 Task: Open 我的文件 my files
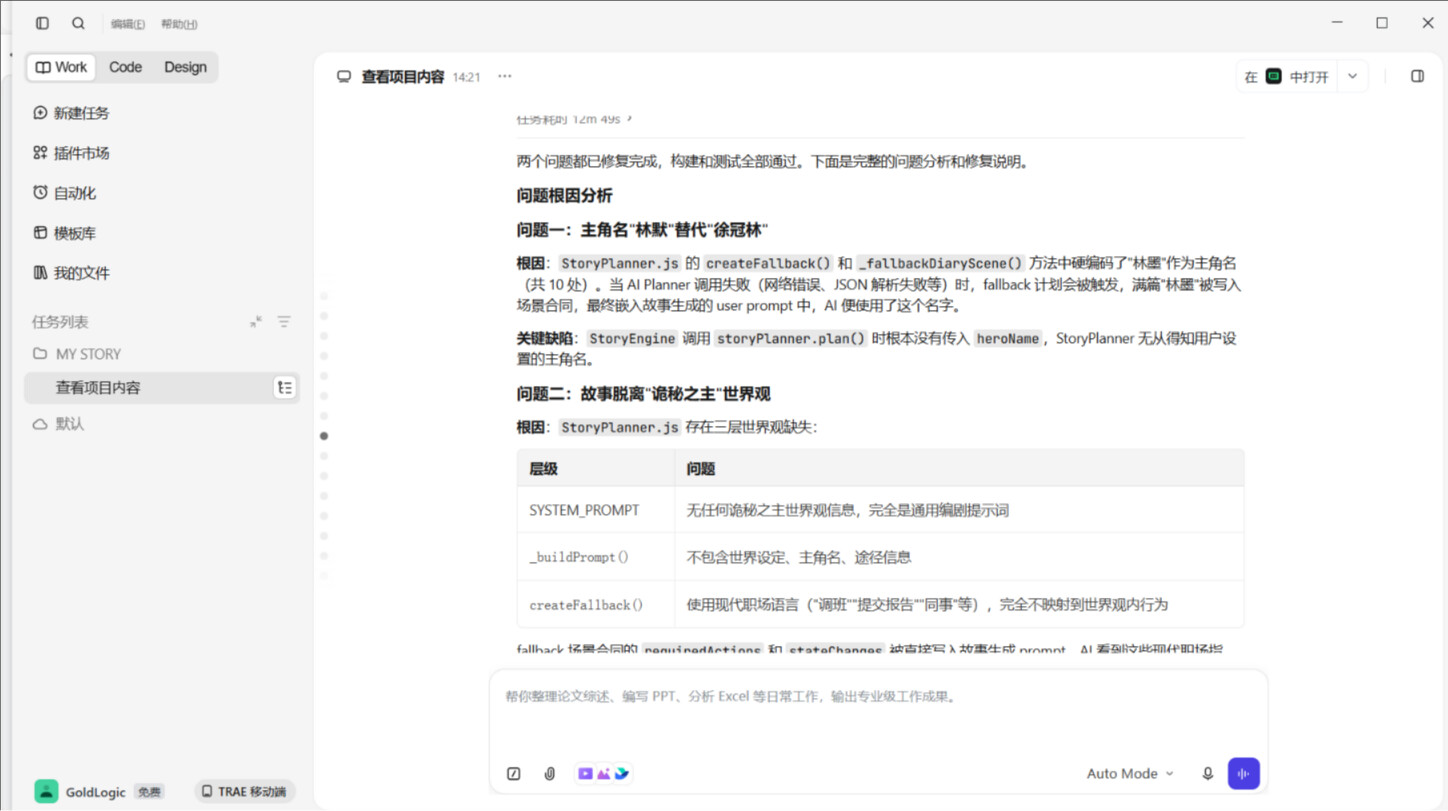tap(71, 273)
